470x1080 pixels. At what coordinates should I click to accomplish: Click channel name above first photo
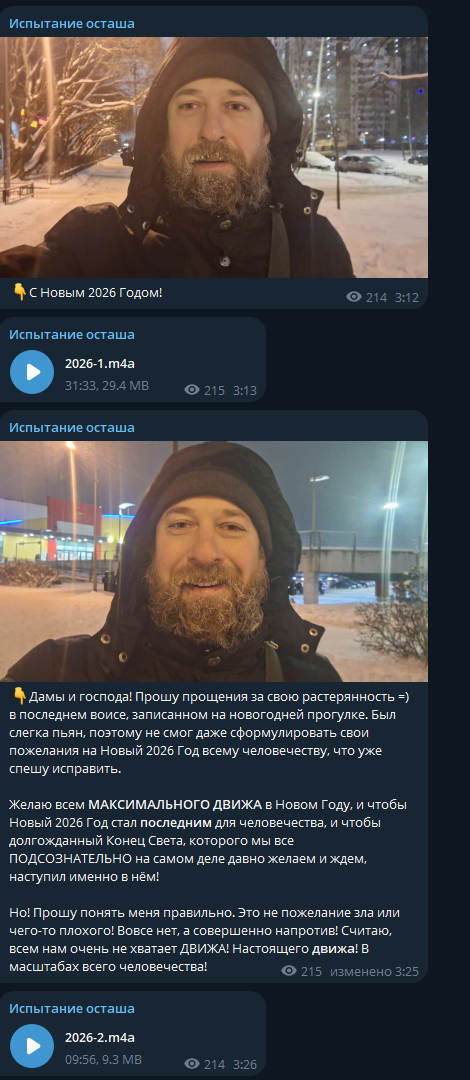point(72,23)
